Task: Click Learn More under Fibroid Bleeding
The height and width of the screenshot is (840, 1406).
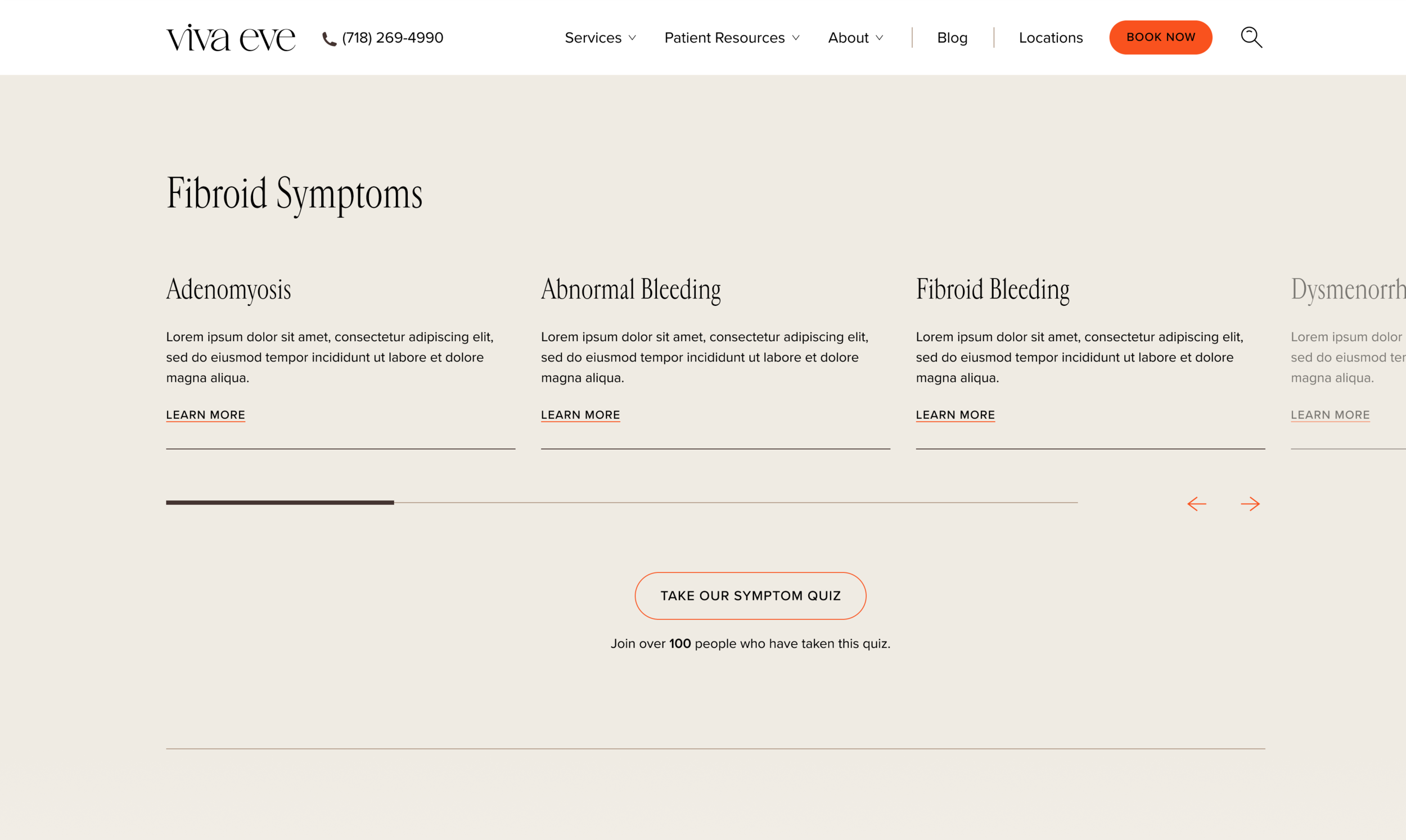Action: pos(955,415)
